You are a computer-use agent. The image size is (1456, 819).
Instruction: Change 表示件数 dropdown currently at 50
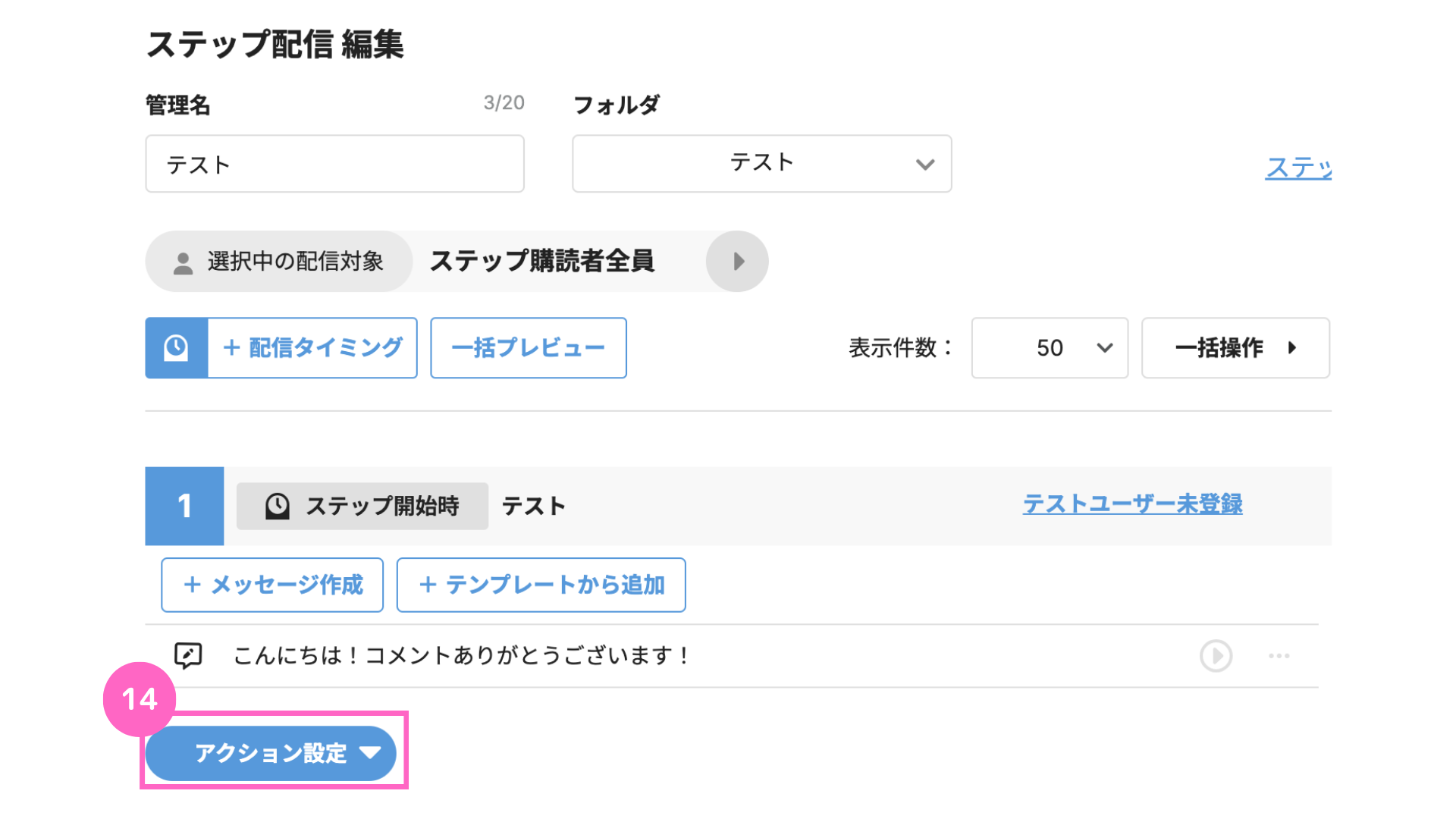pos(1050,348)
